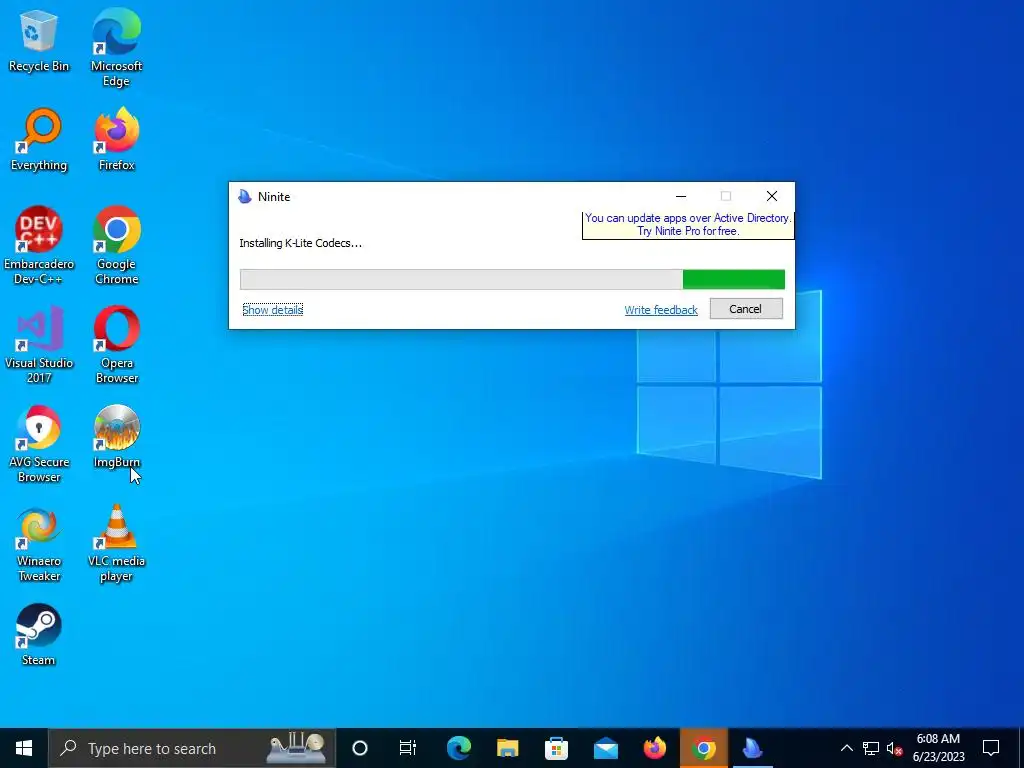
Task: Switch to Google Chrome in the taskbar
Action: (x=703, y=748)
